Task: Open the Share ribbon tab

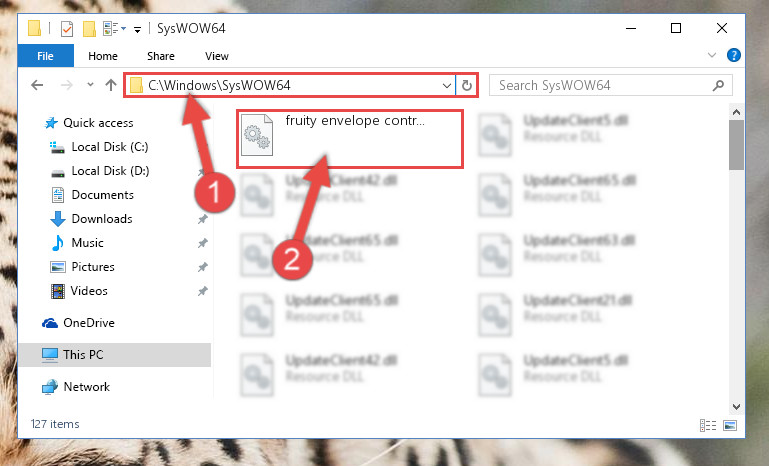Action: [161, 56]
